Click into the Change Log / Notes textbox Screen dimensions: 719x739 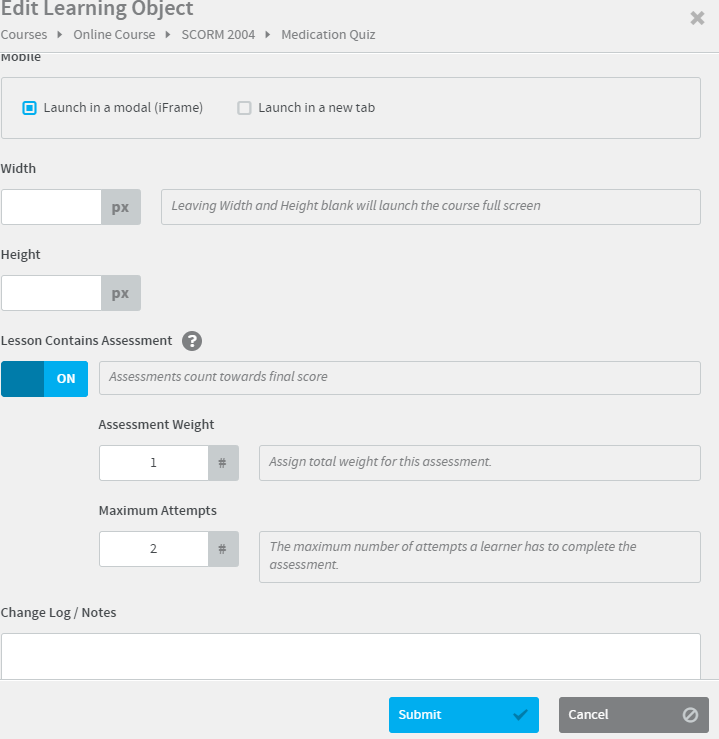pos(350,656)
